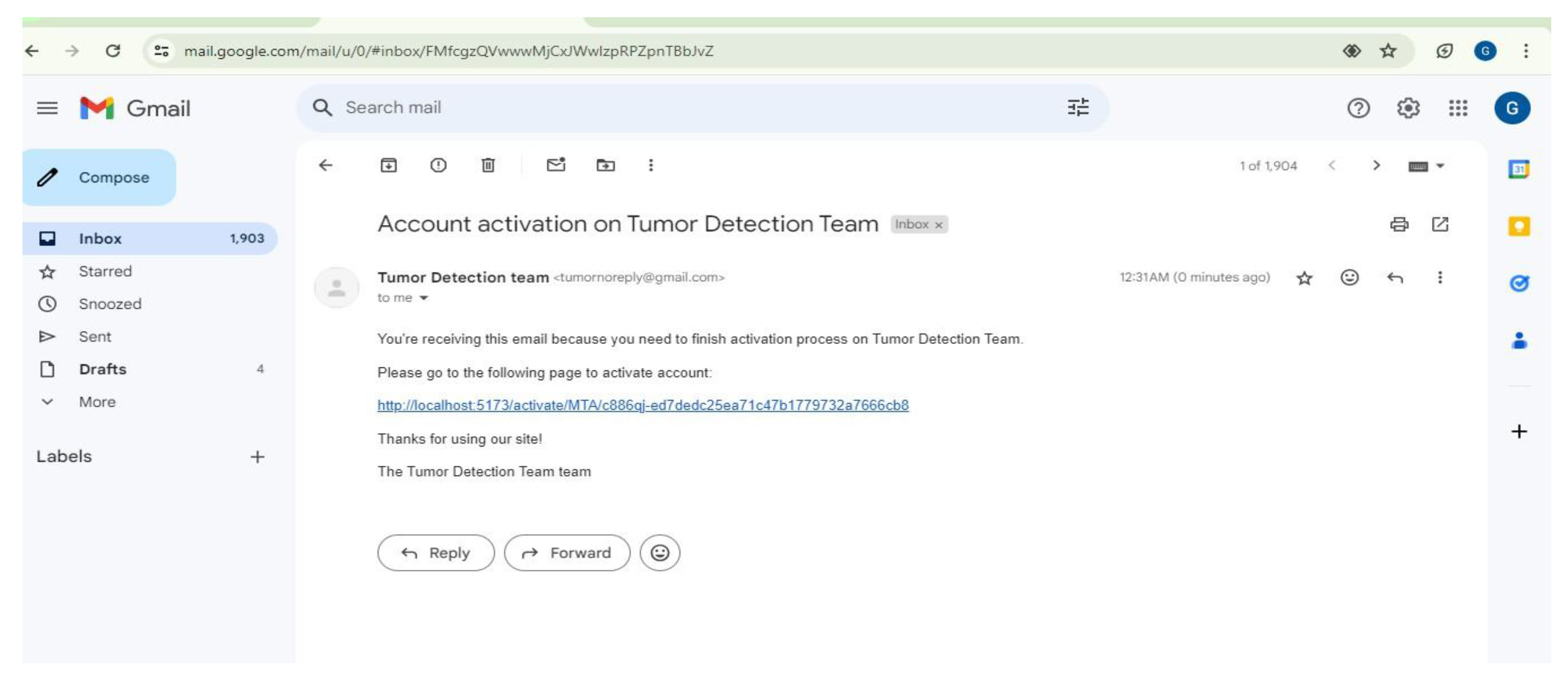Delete the email with the trash icon
The width and height of the screenshot is (1568, 681).
coord(488,165)
